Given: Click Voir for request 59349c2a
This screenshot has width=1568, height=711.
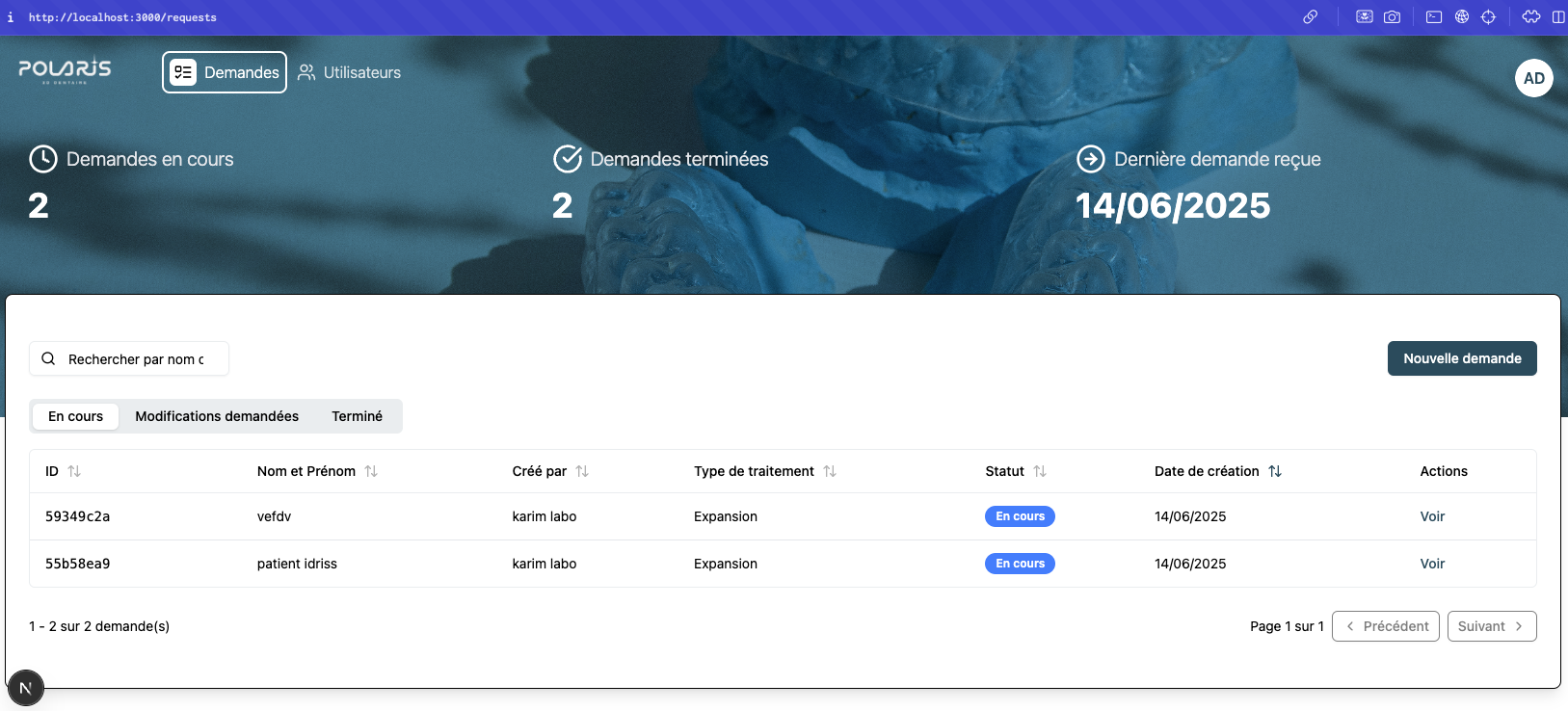Looking at the screenshot, I should 1432,516.
